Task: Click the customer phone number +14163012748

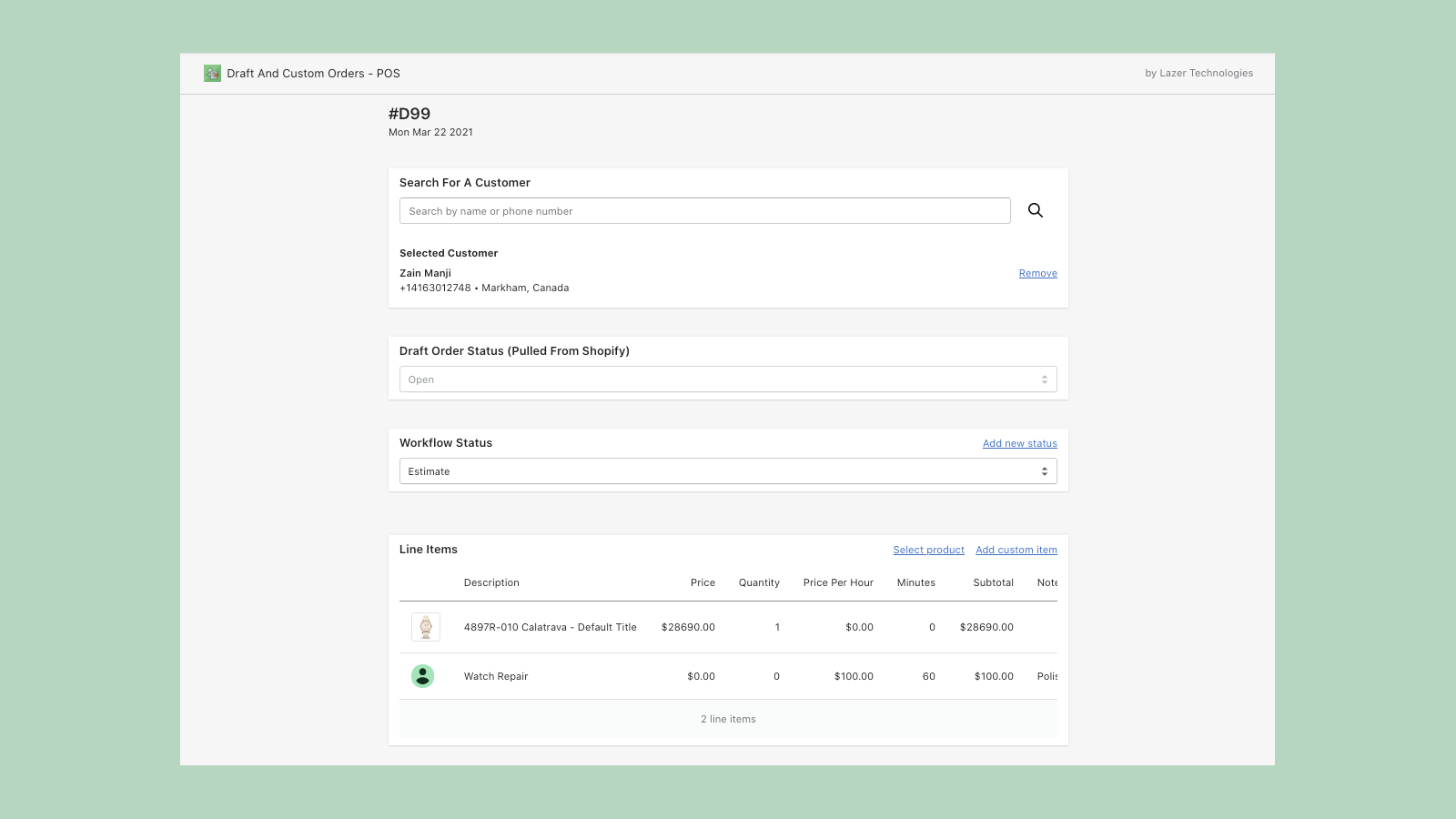Action: [435, 288]
